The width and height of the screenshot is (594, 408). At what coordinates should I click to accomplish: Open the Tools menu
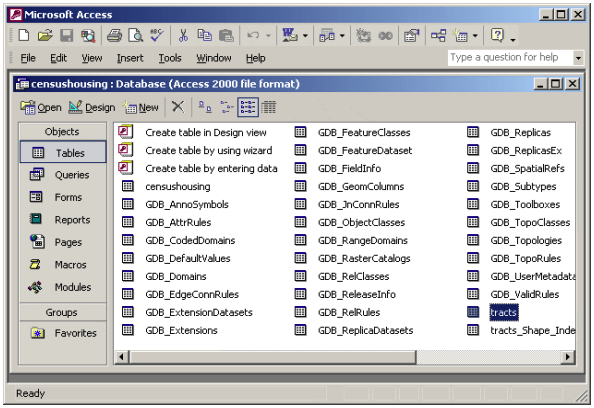[x=170, y=58]
